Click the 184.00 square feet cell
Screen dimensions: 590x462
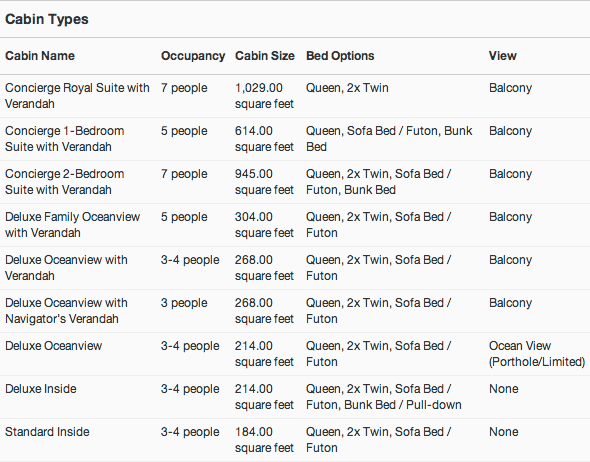point(264,440)
